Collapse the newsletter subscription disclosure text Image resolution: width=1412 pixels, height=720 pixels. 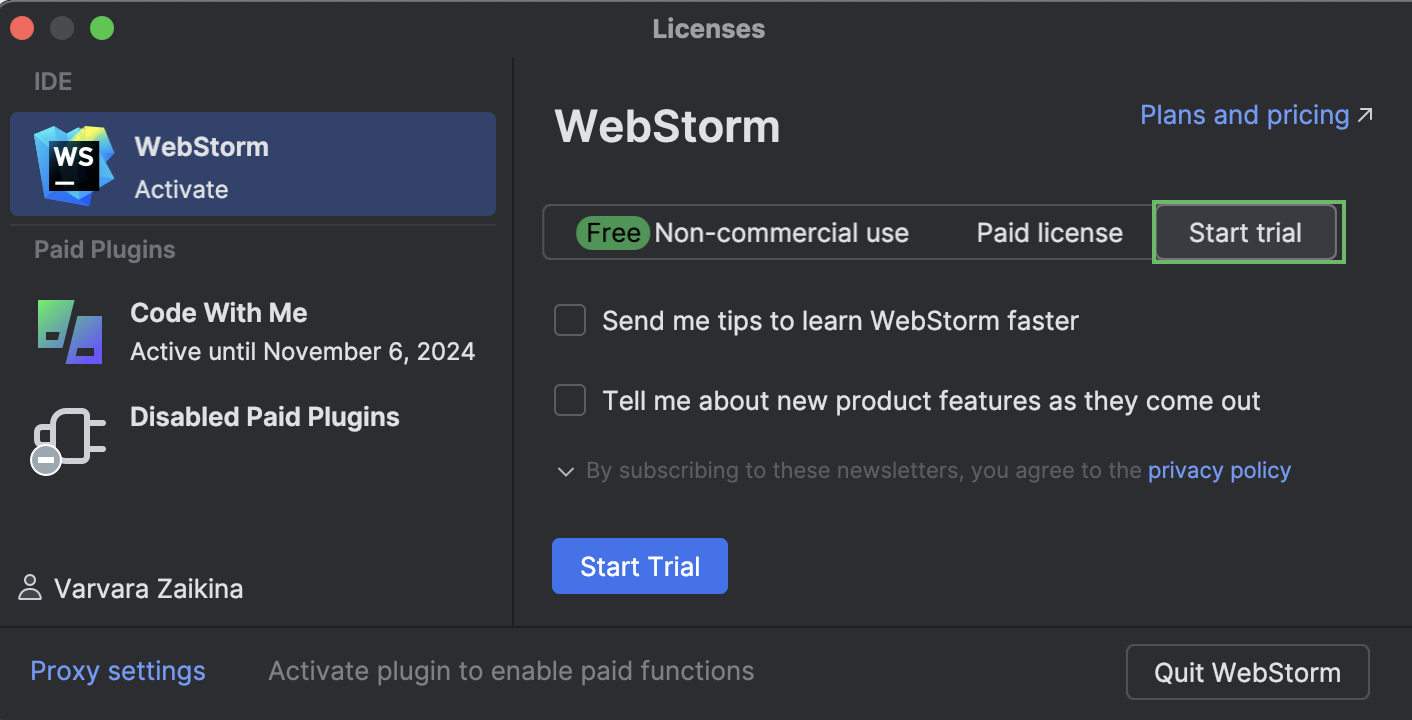pyautogui.click(x=565, y=470)
